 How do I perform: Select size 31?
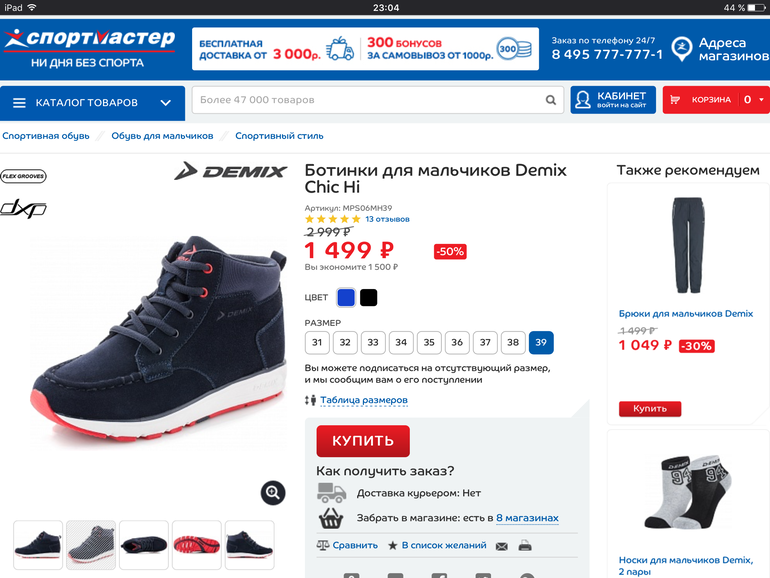click(317, 342)
